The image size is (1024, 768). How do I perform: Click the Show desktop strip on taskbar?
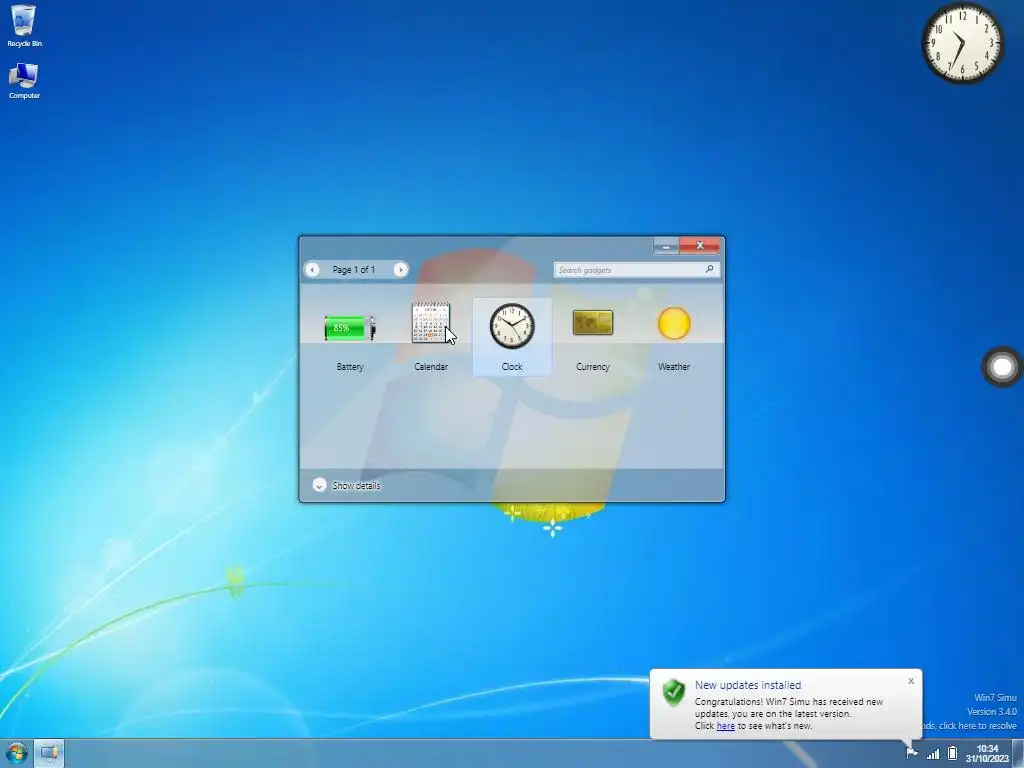click(1017, 754)
